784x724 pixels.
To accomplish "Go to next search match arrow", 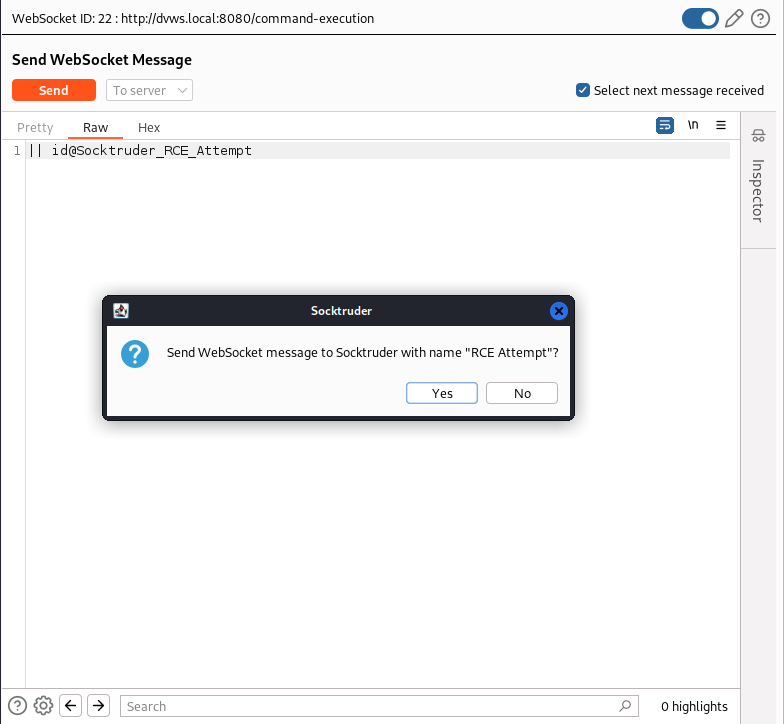I will point(98,706).
